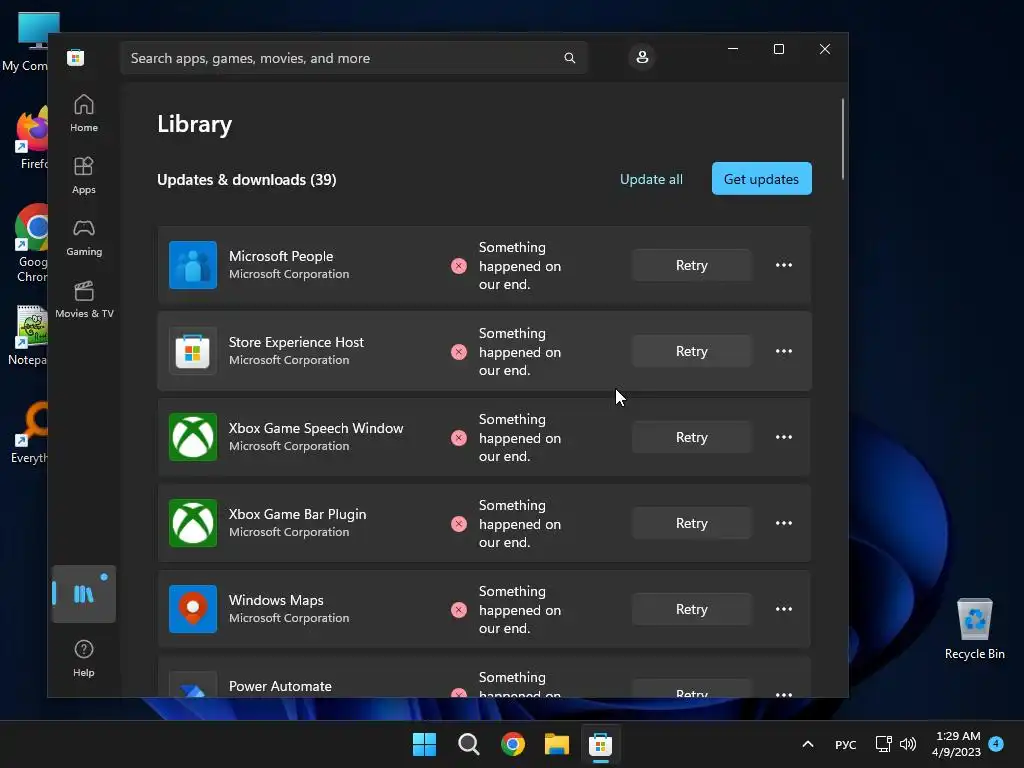Screen dimensions: 1024x768
Task: Switch the РУС input language indicator
Action: point(846,745)
